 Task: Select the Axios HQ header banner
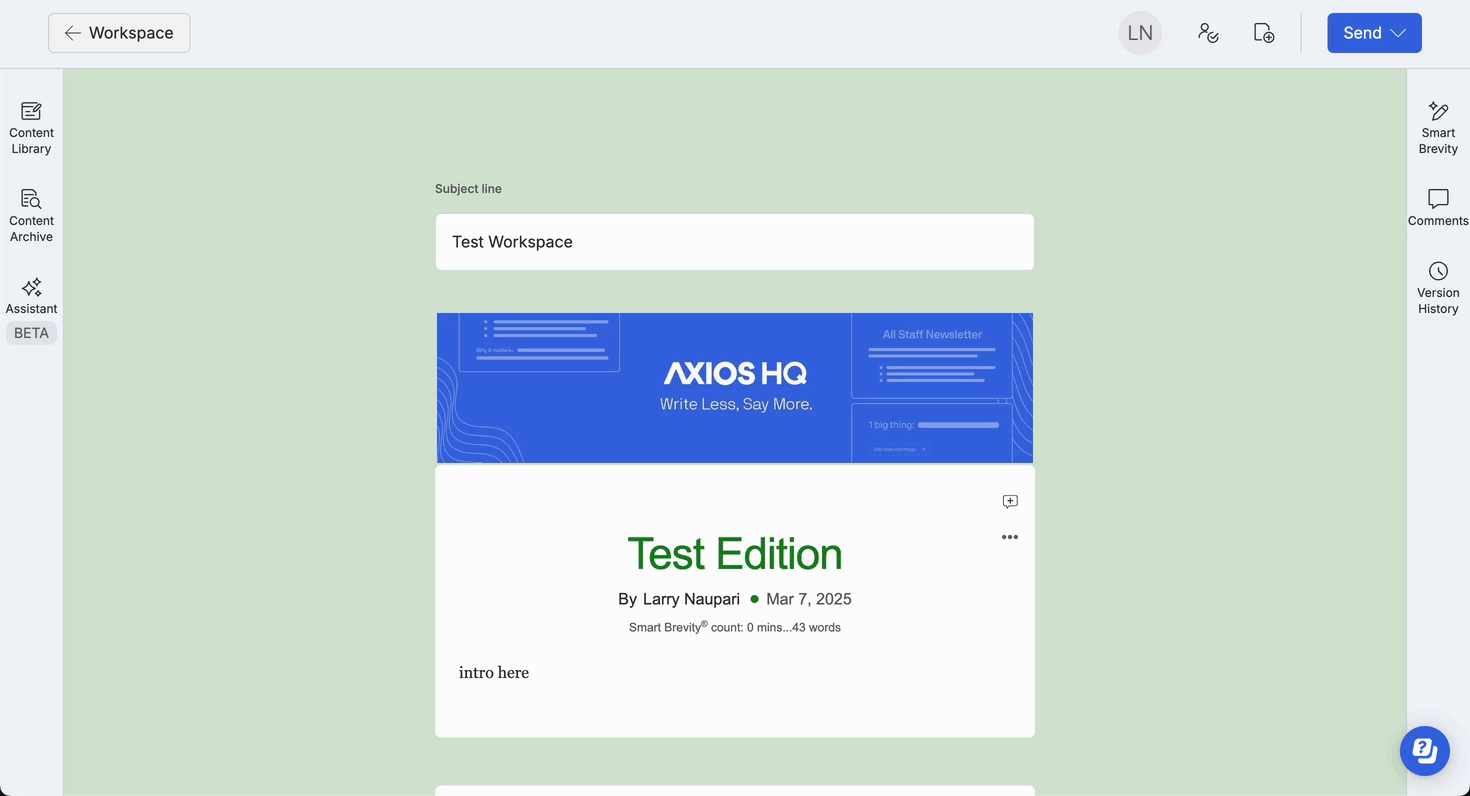[735, 388]
